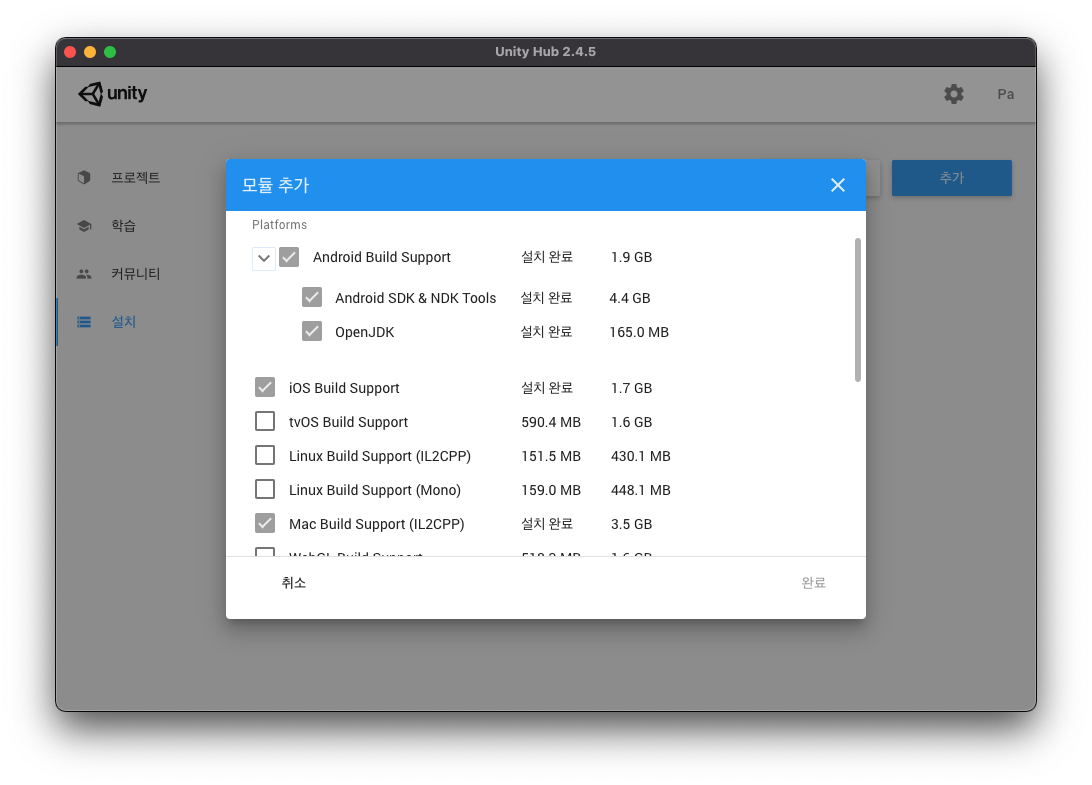This screenshot has height=785, width=1092.
Task: Click the Linux Build Support (Mono) label
Action: pyautogui.click(x=375, y=490)
